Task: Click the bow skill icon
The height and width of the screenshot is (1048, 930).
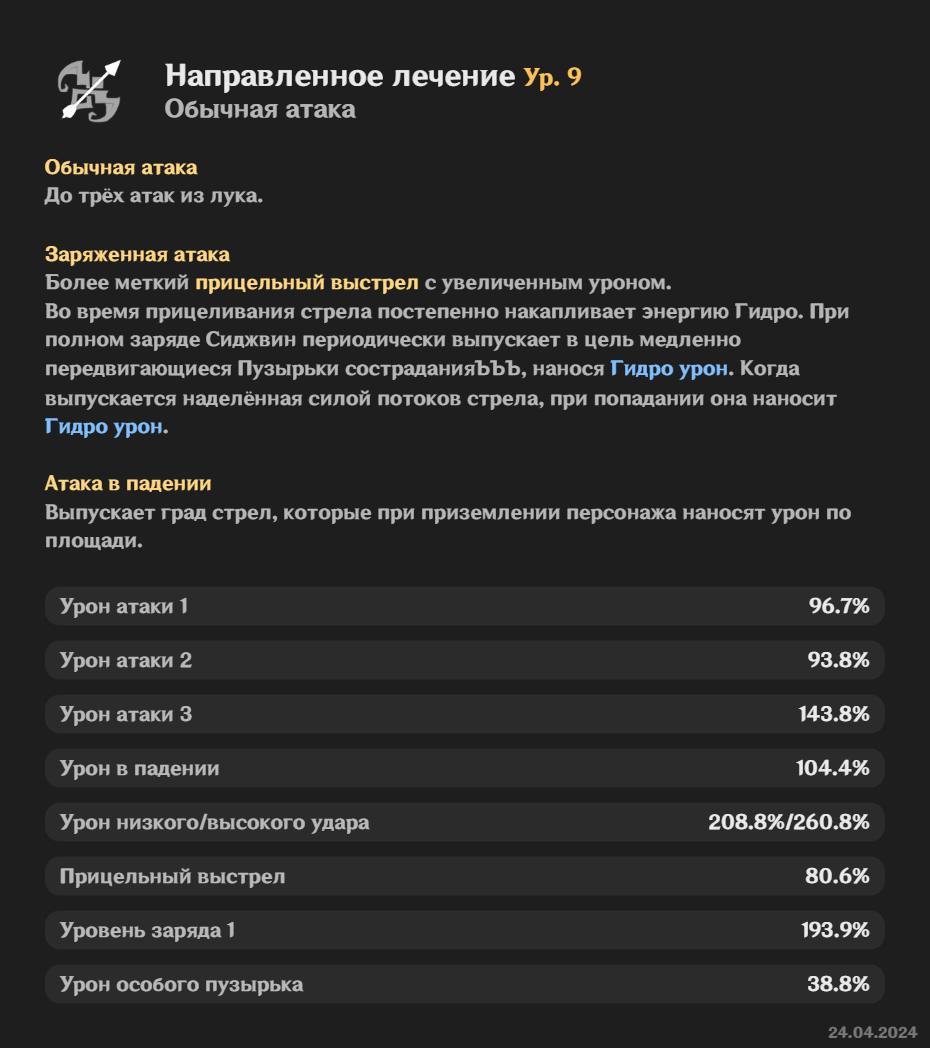Action: tap(89, 90)
